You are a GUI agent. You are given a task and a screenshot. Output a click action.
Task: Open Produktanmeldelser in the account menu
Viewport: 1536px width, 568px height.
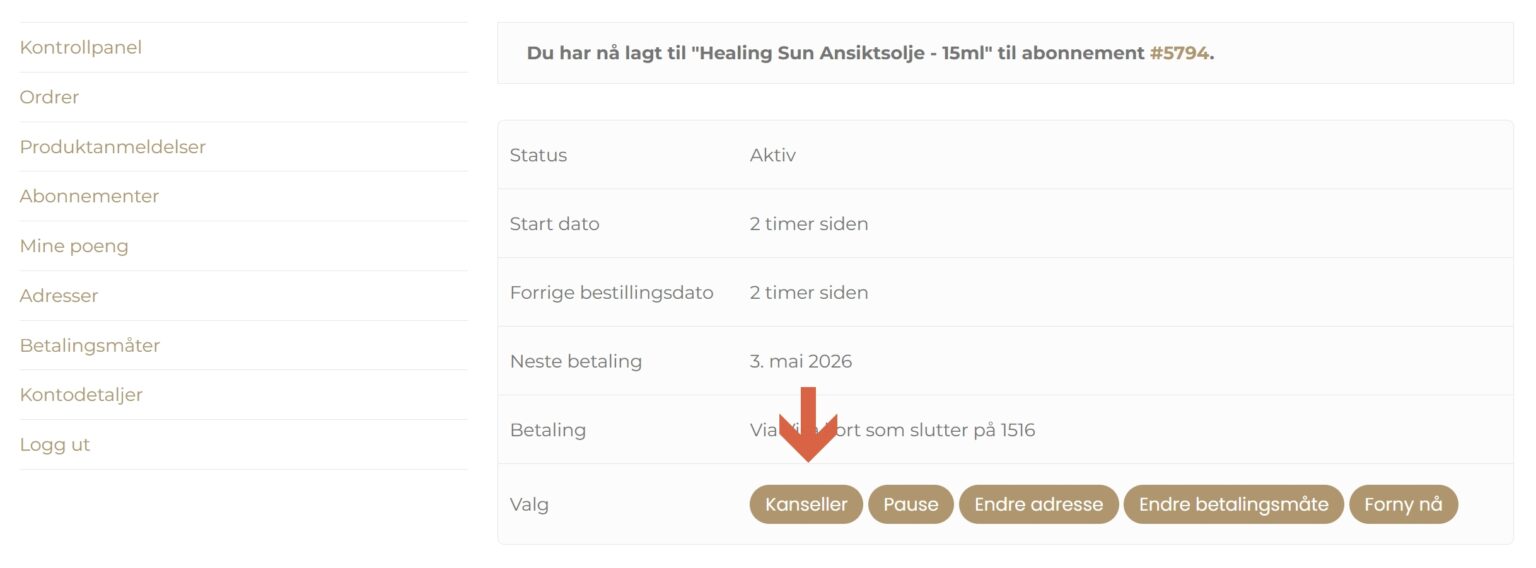[x=113, y=147]
